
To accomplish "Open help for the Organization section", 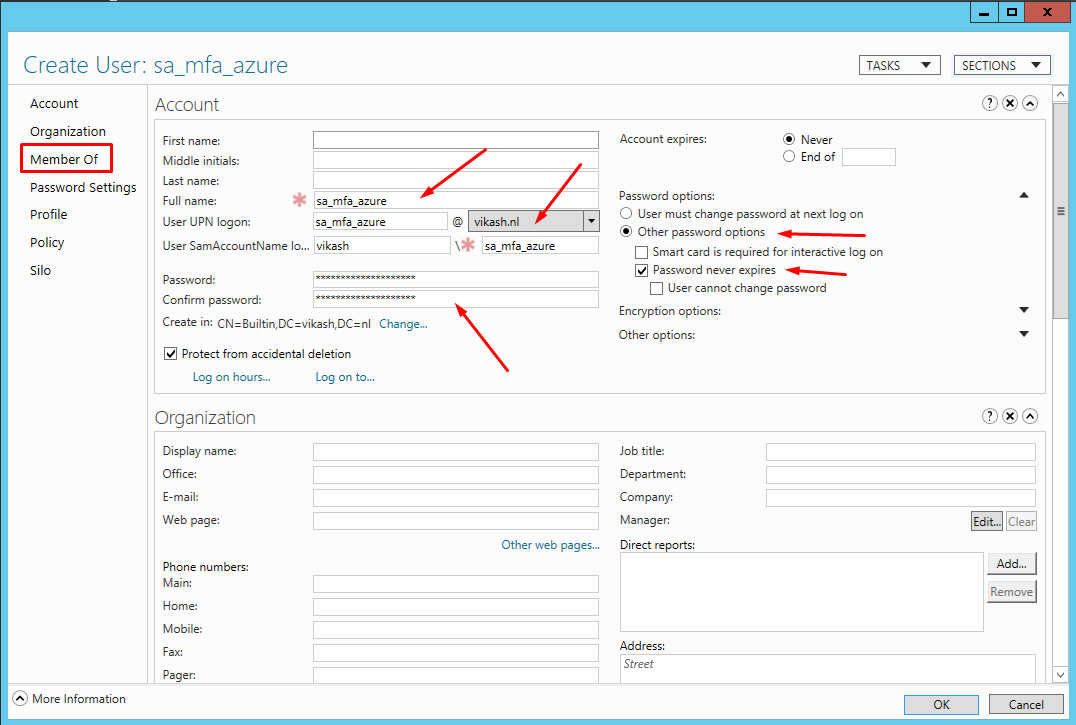I will 990,416.
